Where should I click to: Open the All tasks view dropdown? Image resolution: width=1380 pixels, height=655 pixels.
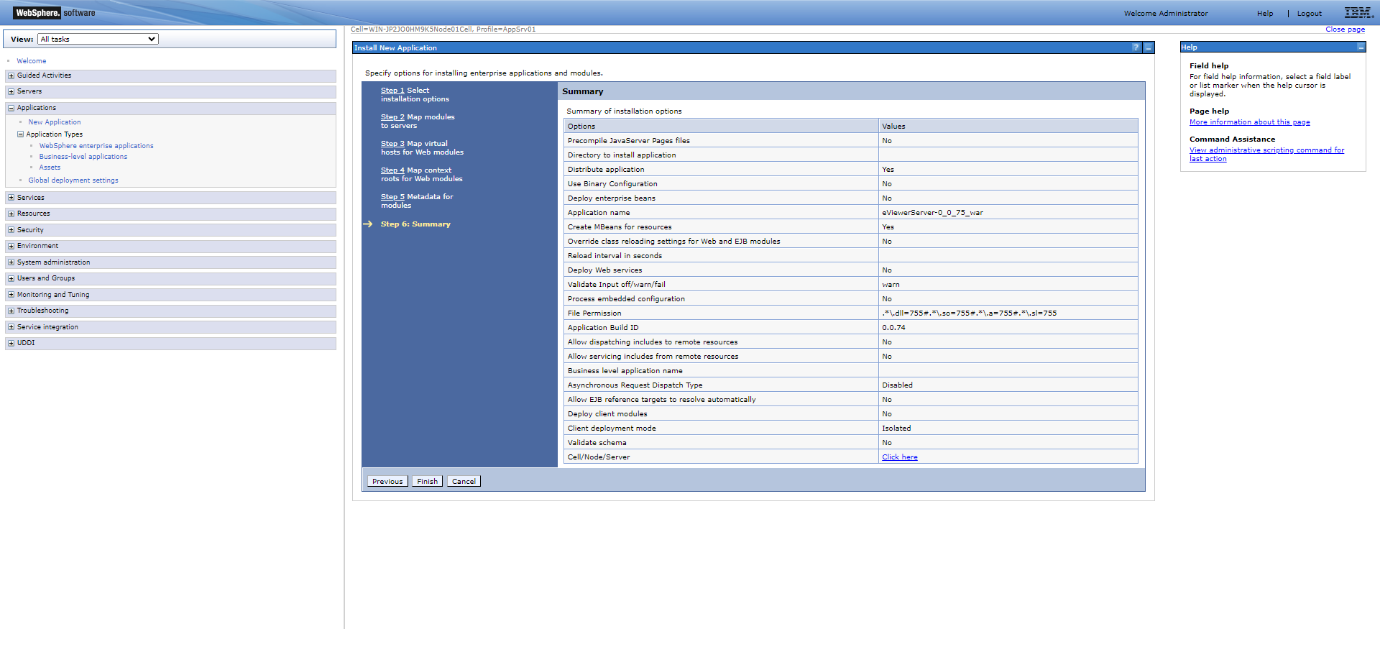97,38
